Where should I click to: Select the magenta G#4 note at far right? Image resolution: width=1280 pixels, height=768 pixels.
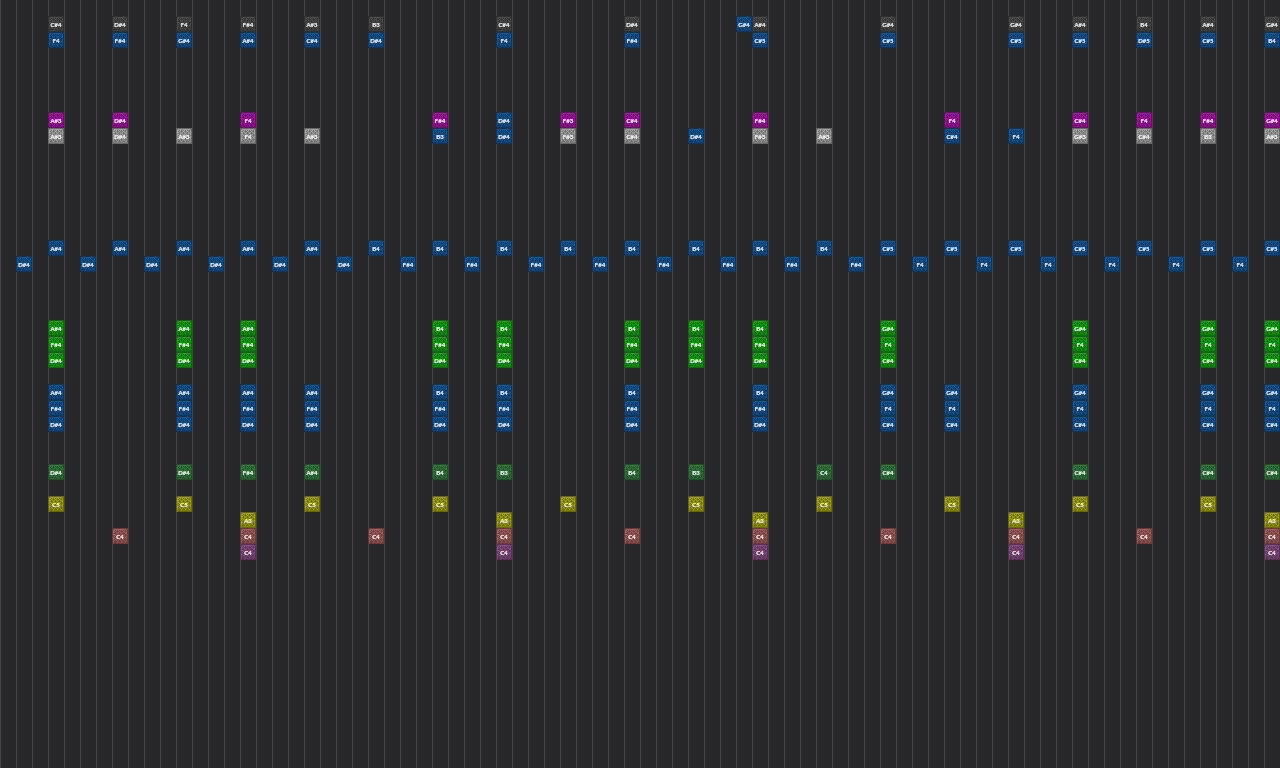coord(1271,120)
